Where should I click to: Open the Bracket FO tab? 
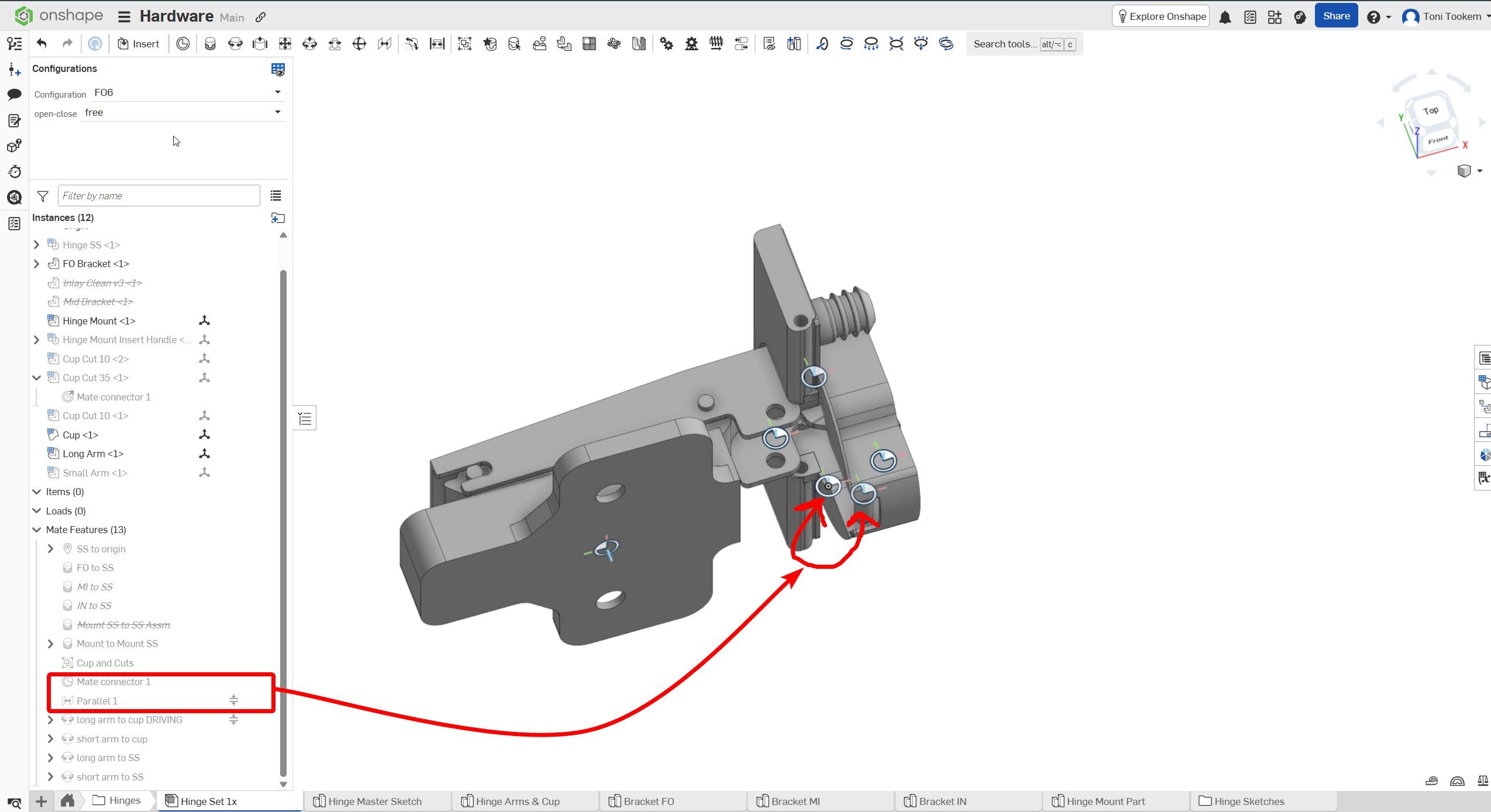(648, 801)
